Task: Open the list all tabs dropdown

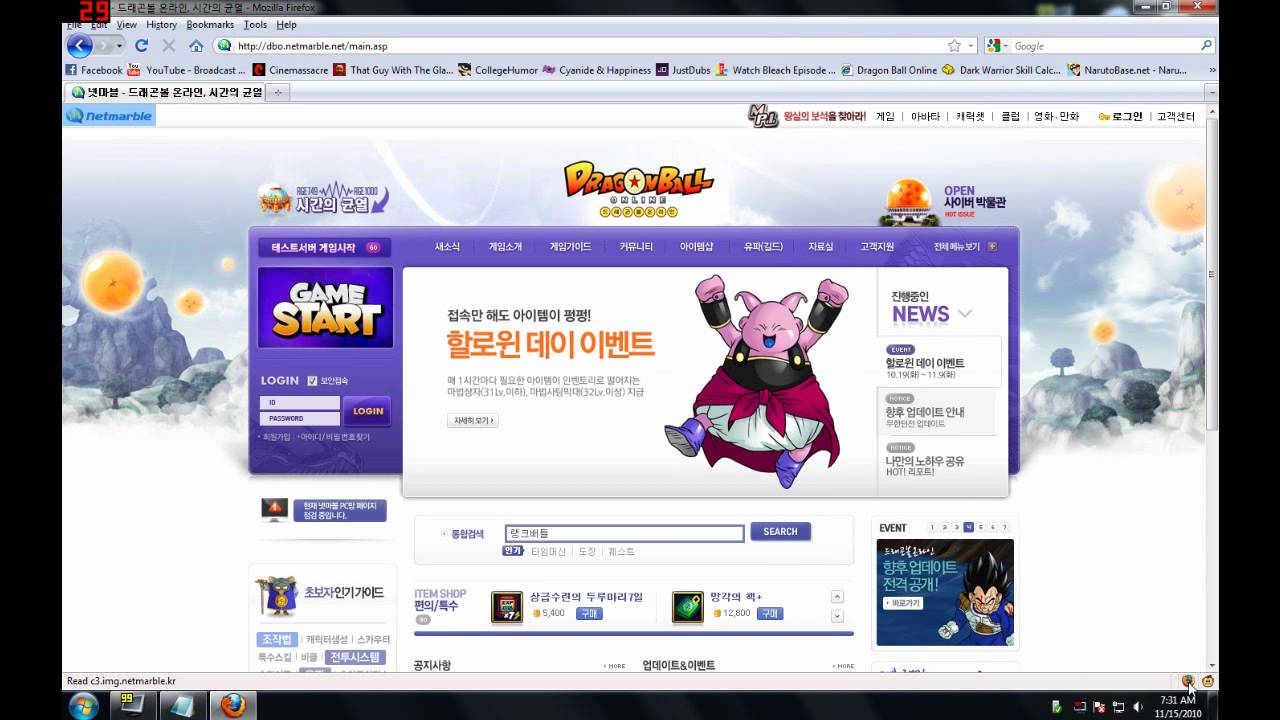Action: 1212,92
